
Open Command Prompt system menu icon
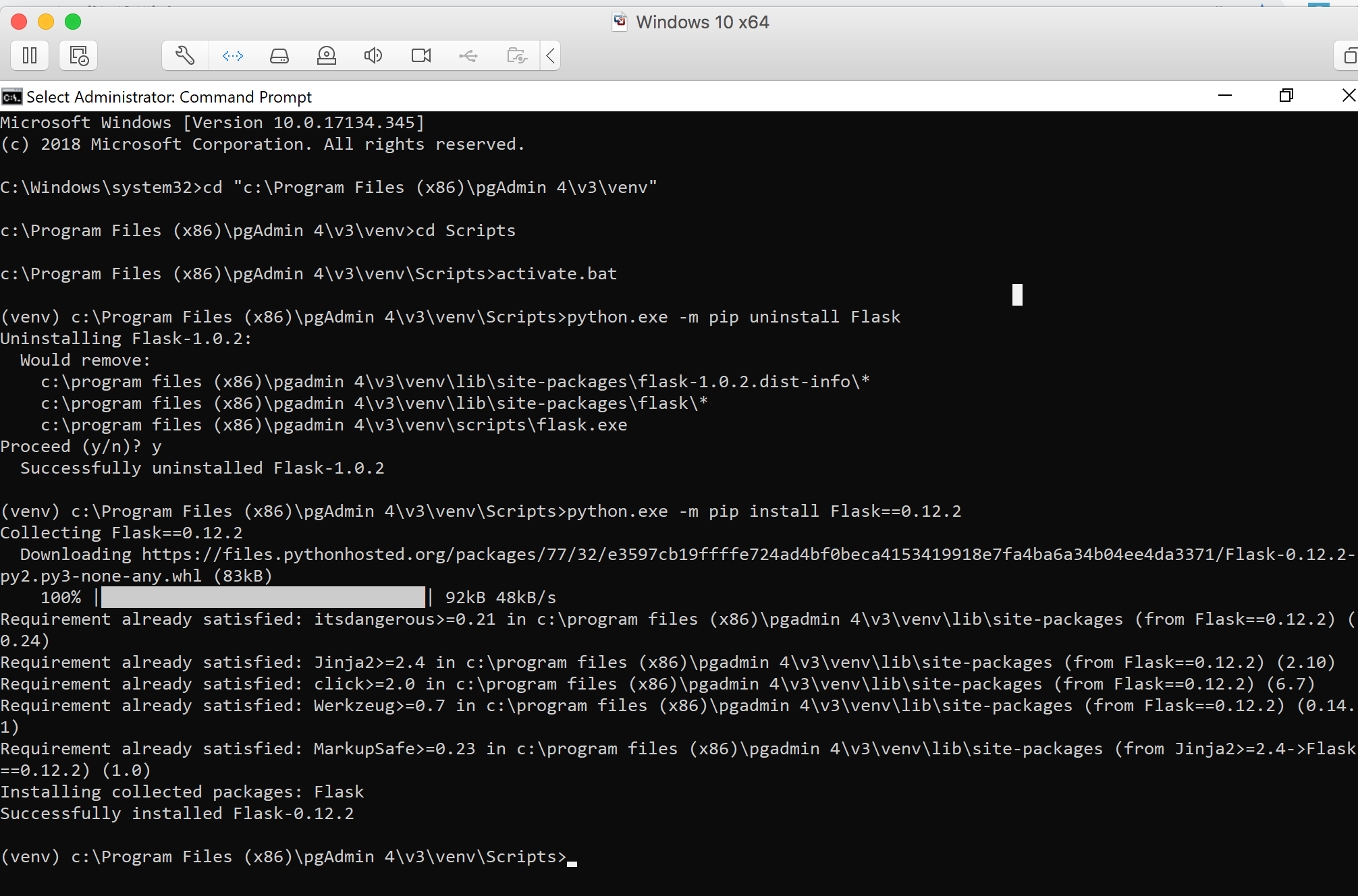pos(11,97)
